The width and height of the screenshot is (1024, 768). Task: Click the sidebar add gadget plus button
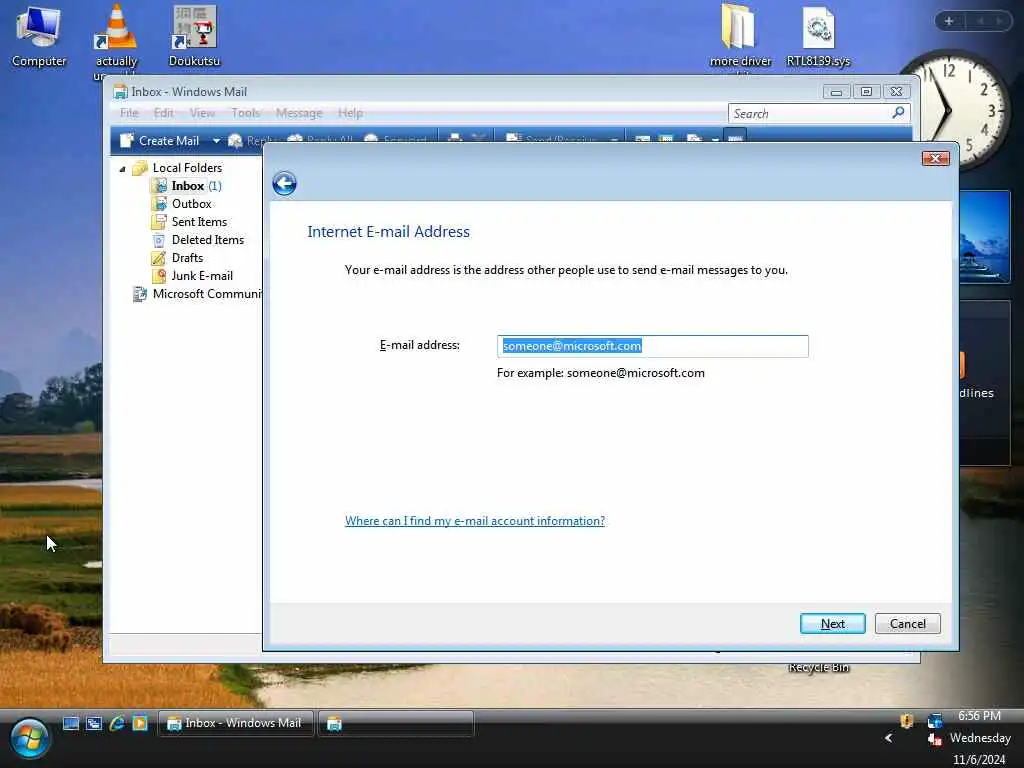pyautogui.click(x=949, y=21)
